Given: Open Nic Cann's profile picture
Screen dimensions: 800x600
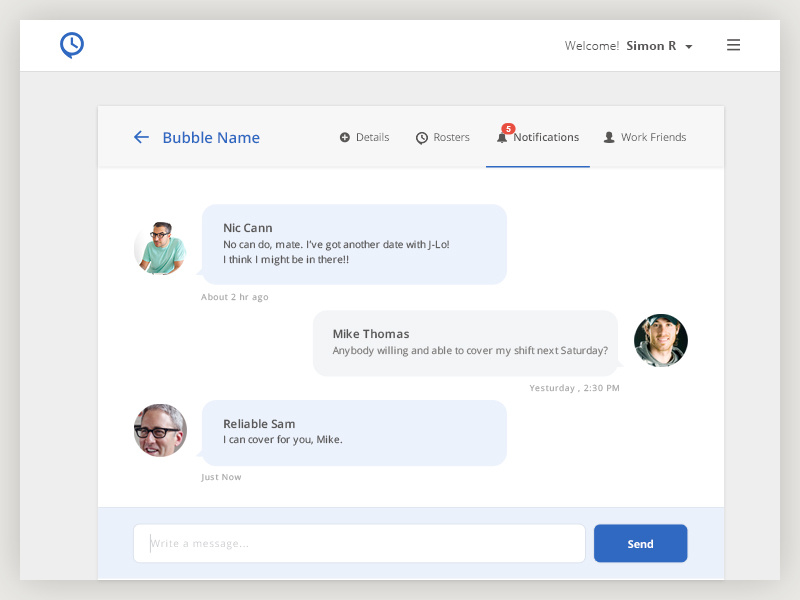Looking at the screenshot, I should coord(160,247).
